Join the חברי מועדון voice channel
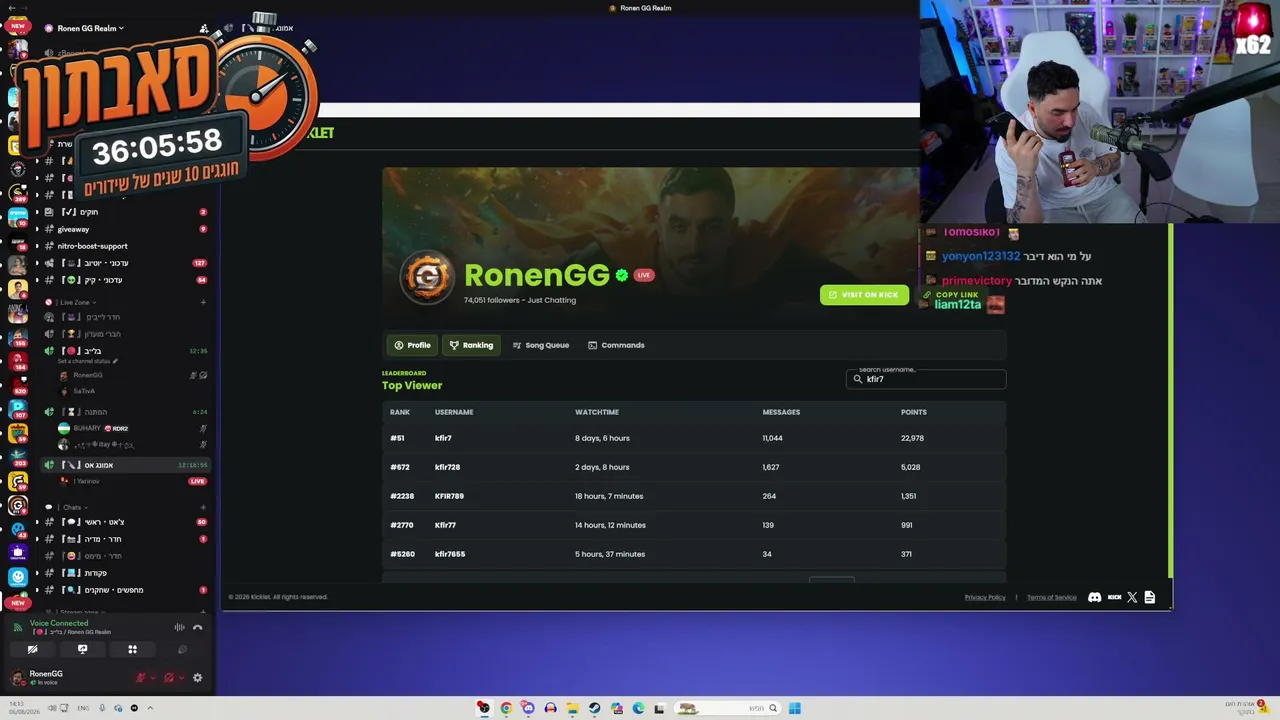 (x=125, y=334)
